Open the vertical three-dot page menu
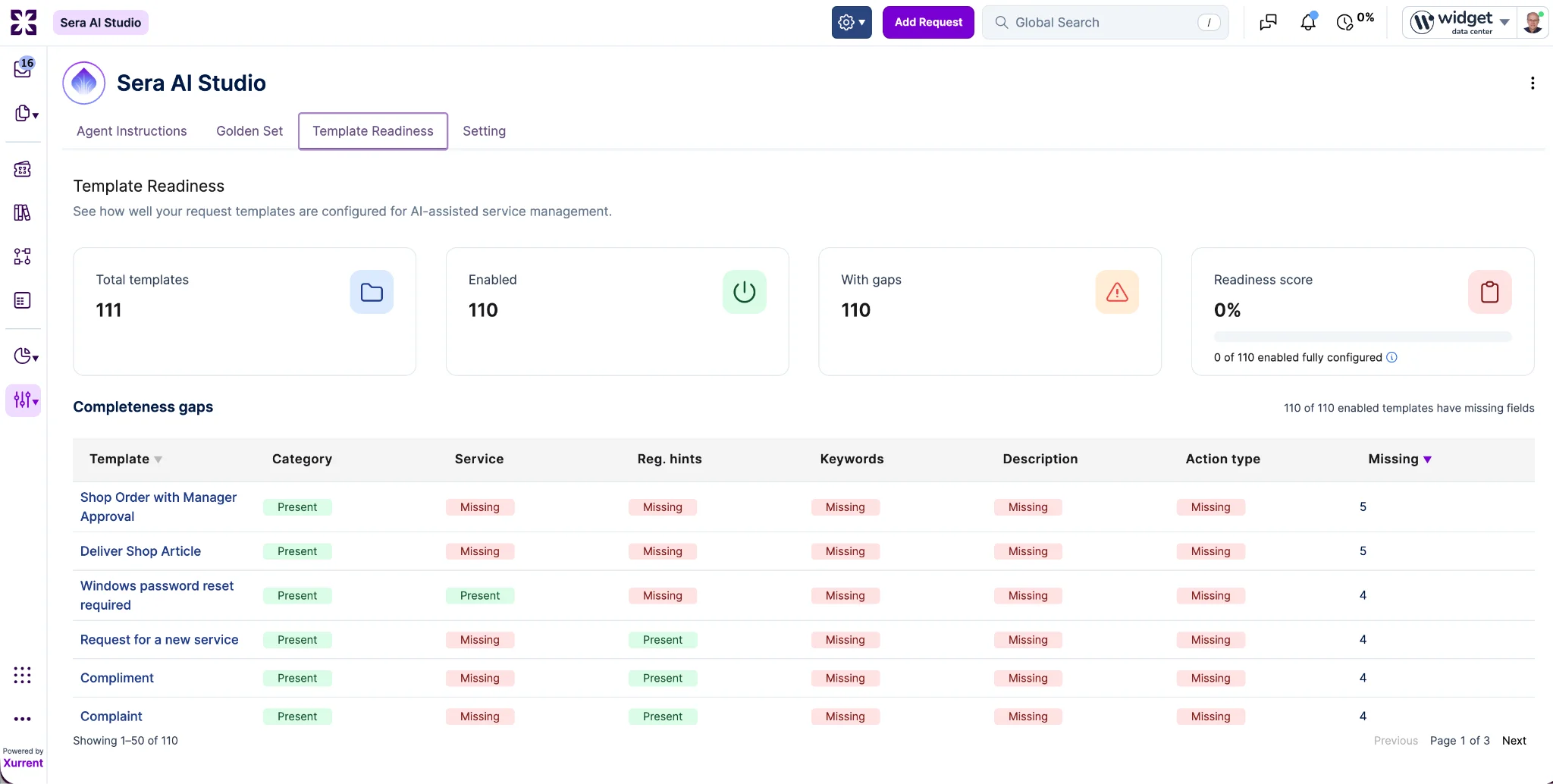Viewport: 1553px width, 784px height. coord(1533,83)
